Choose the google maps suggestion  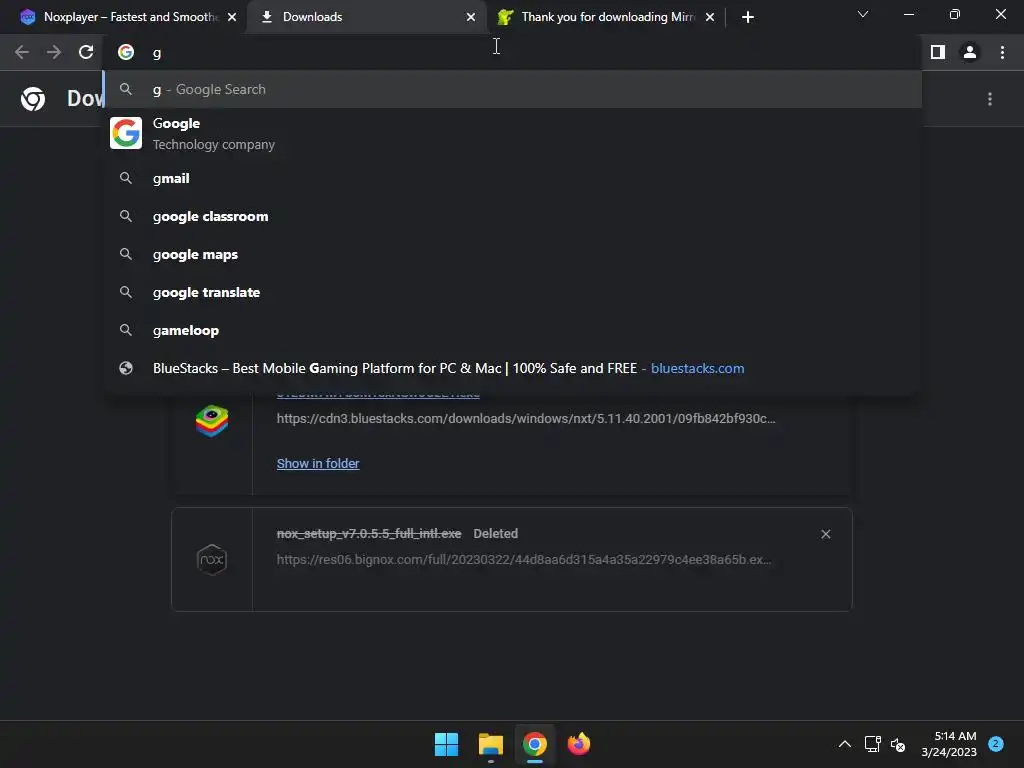coord(513,254)
